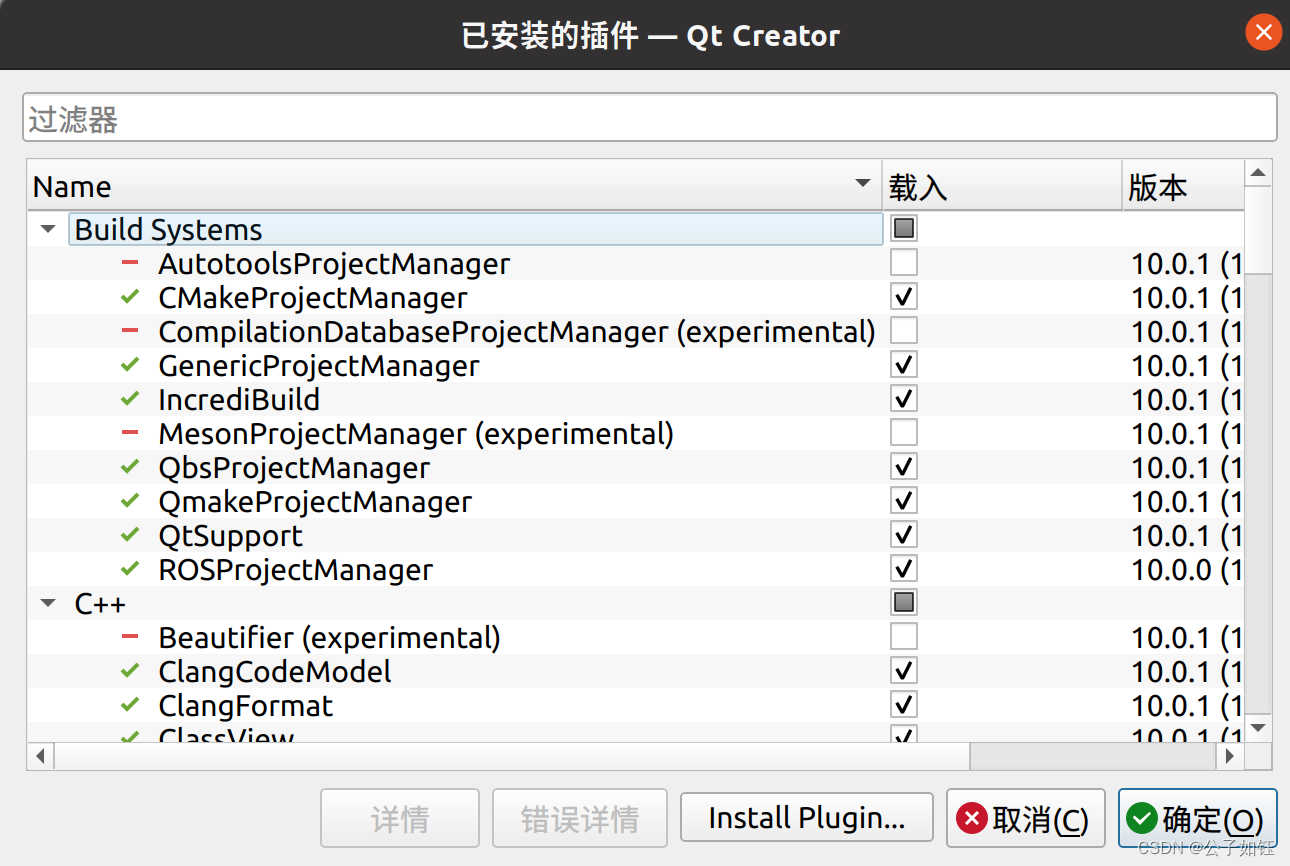Viewport: 1290px width, 866px height.
Task: Uncheck the ClangCodeModel load checkbox
Action: [x=904, y=671]
